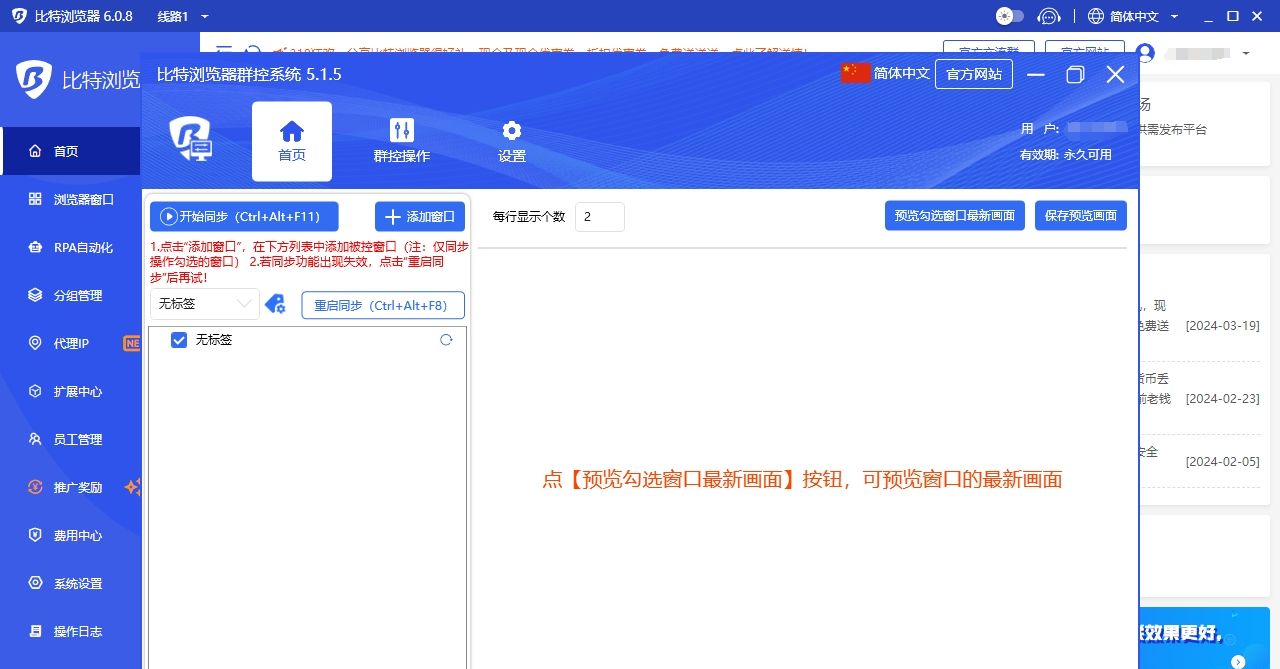
Task: Click the 添加窗口 button
Action: pos(420,216)
